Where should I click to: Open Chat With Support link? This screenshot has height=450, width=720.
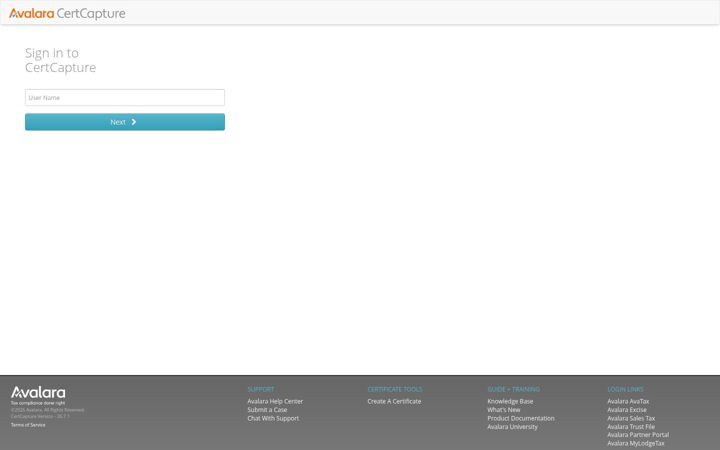pos(273,418)
